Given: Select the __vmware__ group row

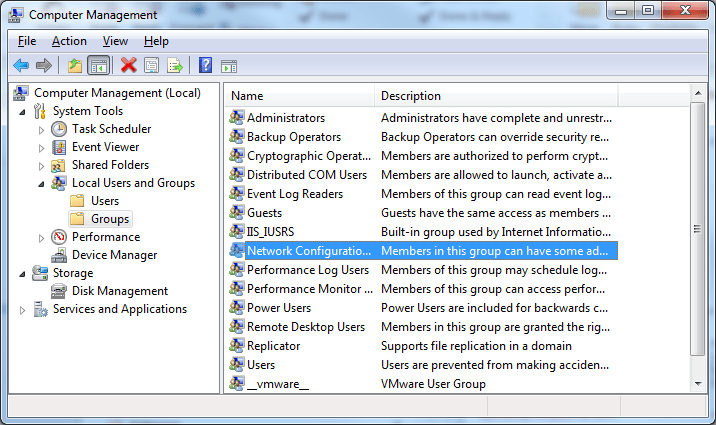Looking at the screenshot, I should pyautogui.click(x=422, y=383).
